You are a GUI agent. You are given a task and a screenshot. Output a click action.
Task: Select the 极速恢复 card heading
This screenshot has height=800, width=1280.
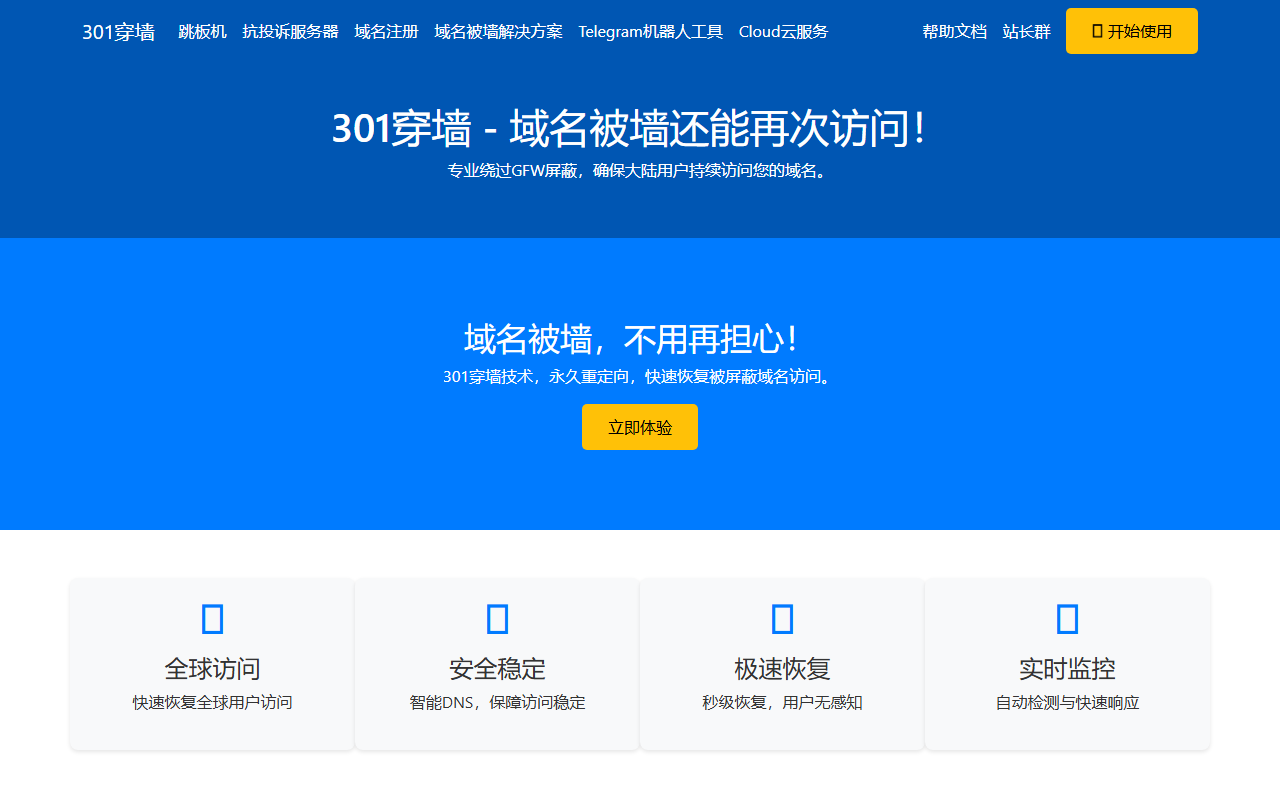[782, 668]
